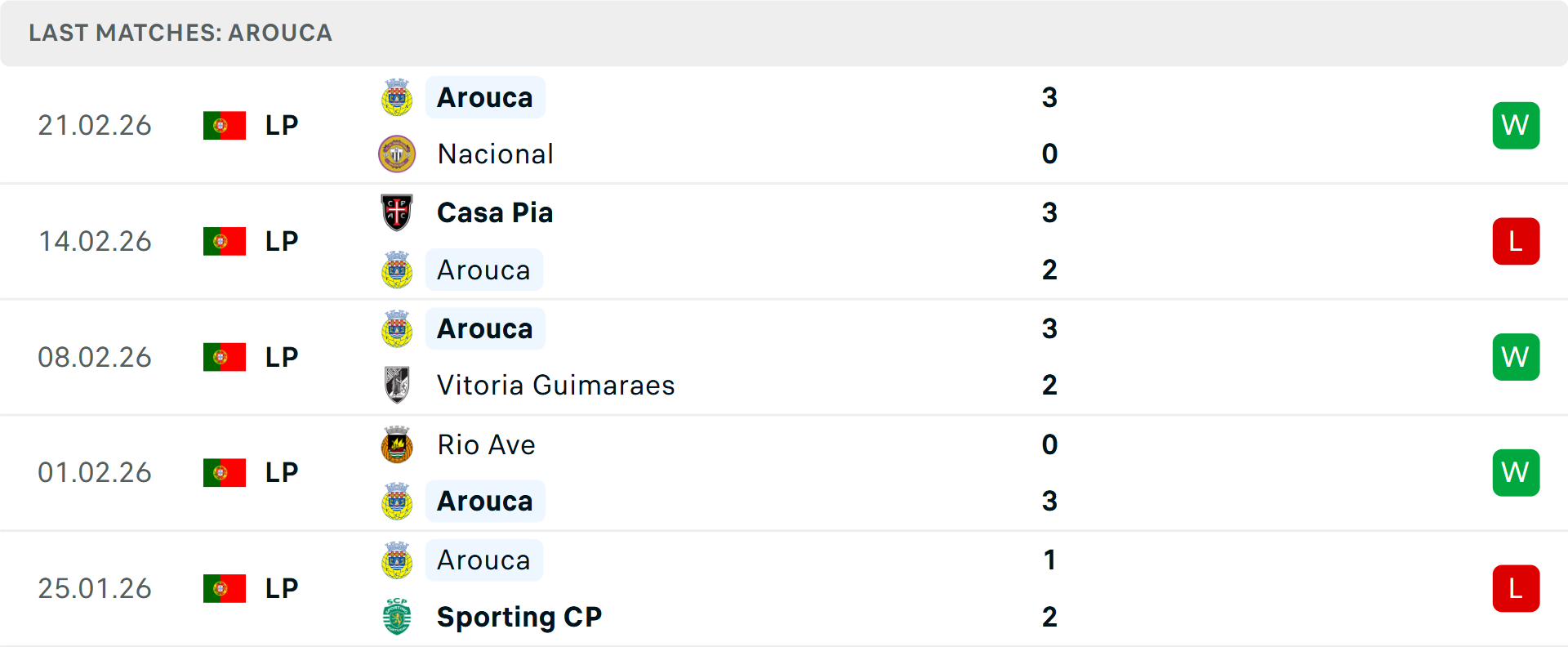Click Portugal flag on 25.01.26 match
Image resolution: width=1568 pixels, height=647 pixels.
coord(225,588)
